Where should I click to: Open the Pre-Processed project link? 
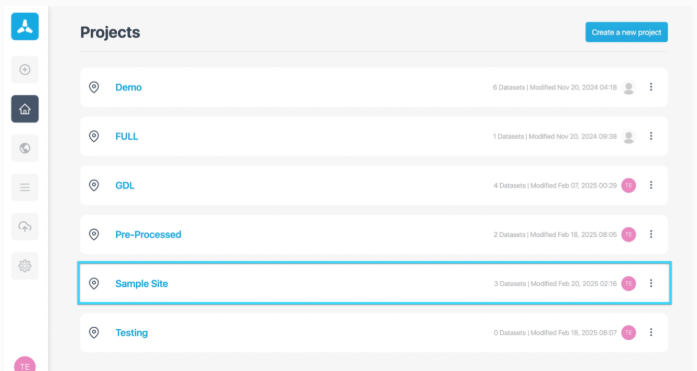(x=148, y=235)
